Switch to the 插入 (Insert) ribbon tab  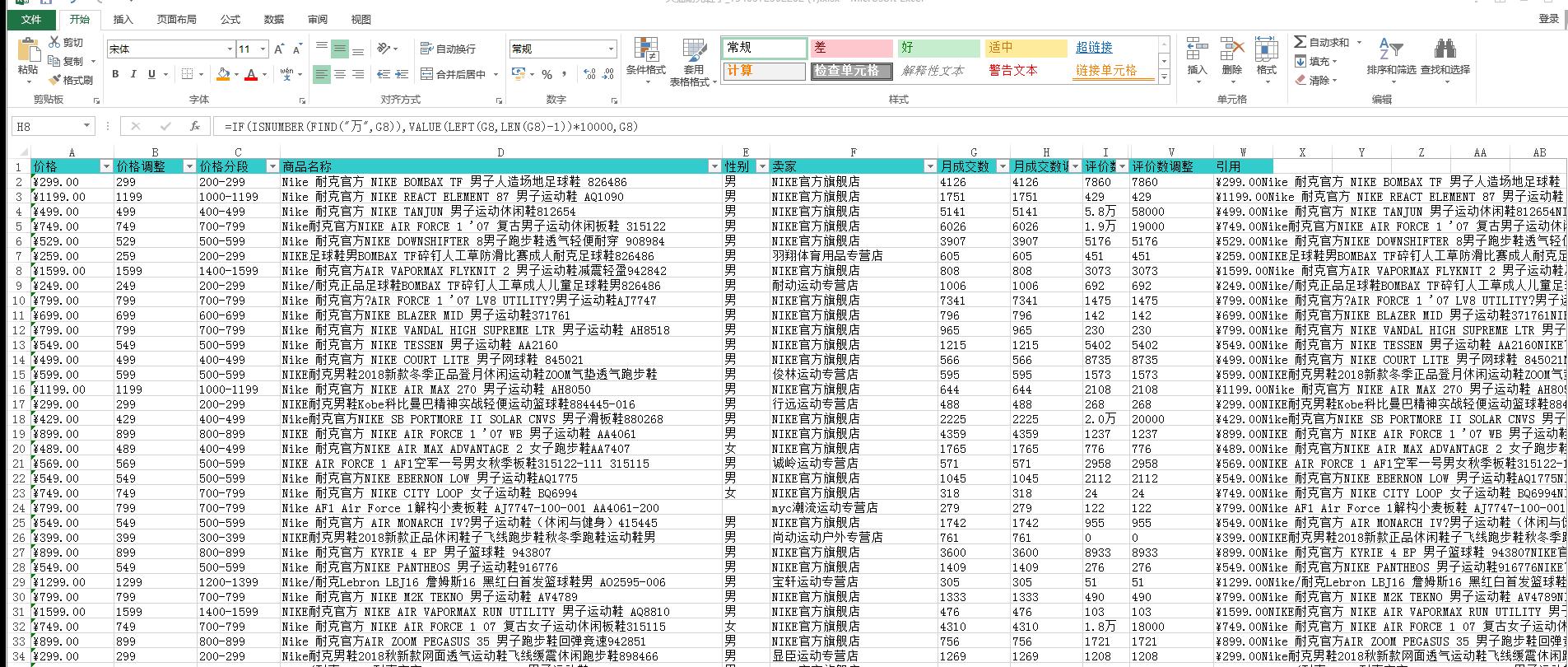point(123,20)
